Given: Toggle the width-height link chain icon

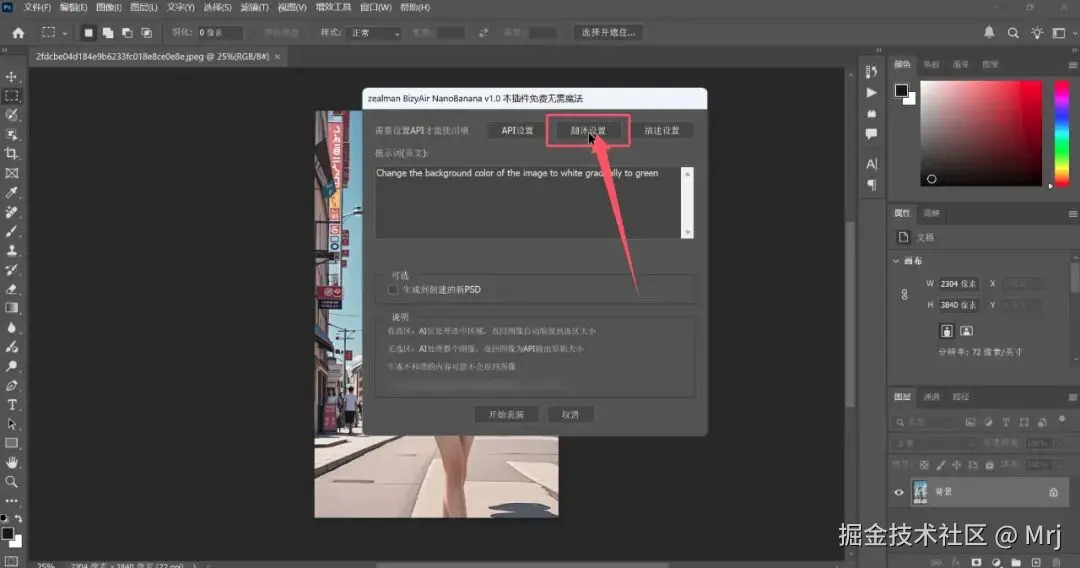Looking at the screenshot, I should (904, 294).
